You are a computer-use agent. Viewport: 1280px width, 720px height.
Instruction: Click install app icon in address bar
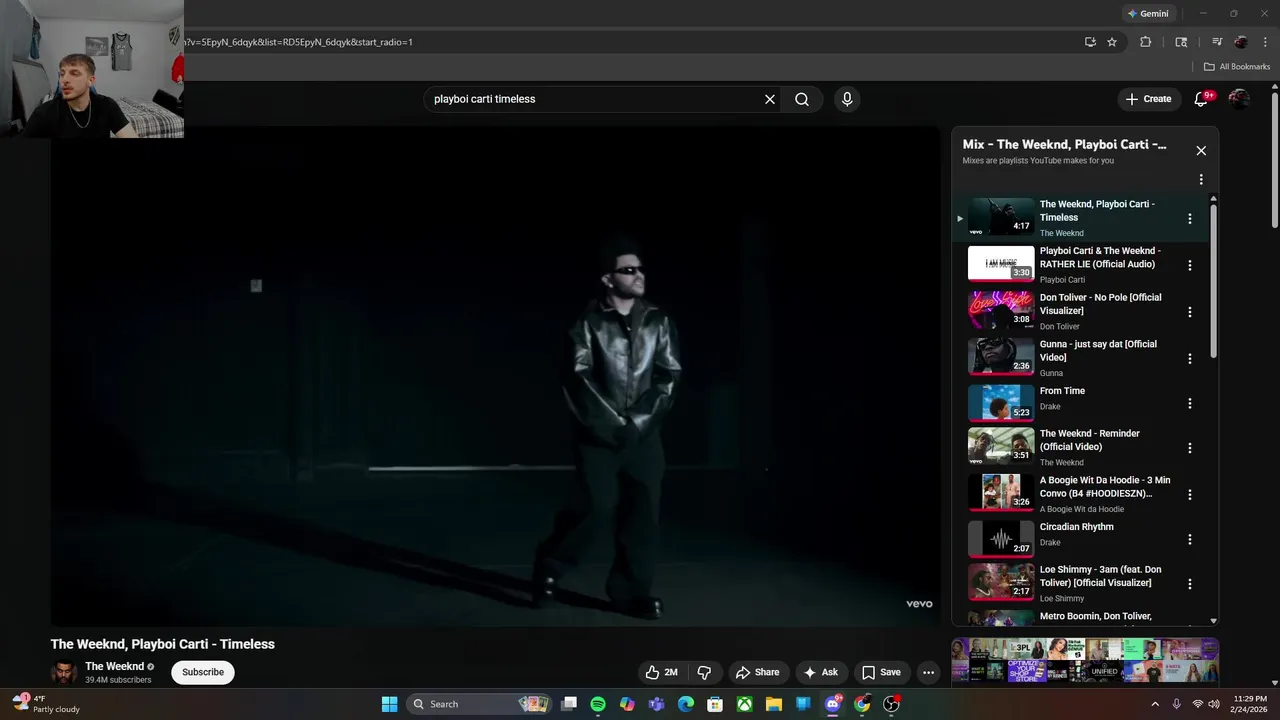[x=1090, y=42]
